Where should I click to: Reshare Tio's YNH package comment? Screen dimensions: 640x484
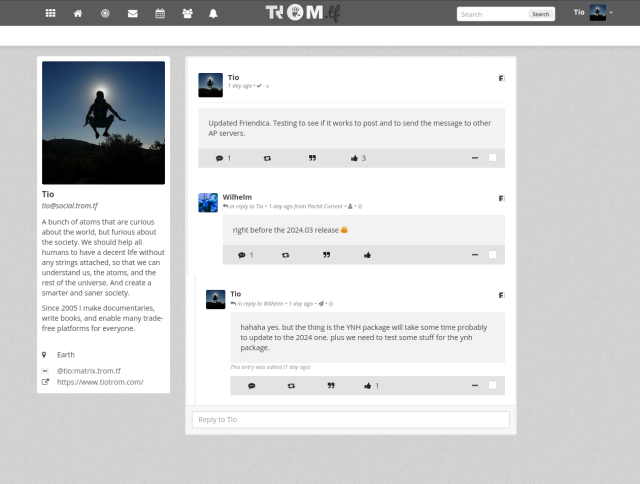[291, 386]
